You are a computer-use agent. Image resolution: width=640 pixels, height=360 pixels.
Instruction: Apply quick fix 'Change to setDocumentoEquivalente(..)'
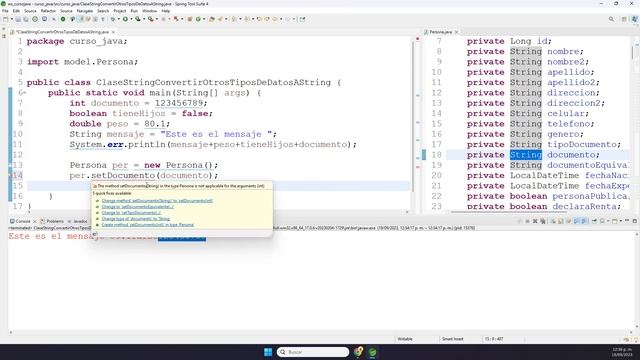(138, 207)
